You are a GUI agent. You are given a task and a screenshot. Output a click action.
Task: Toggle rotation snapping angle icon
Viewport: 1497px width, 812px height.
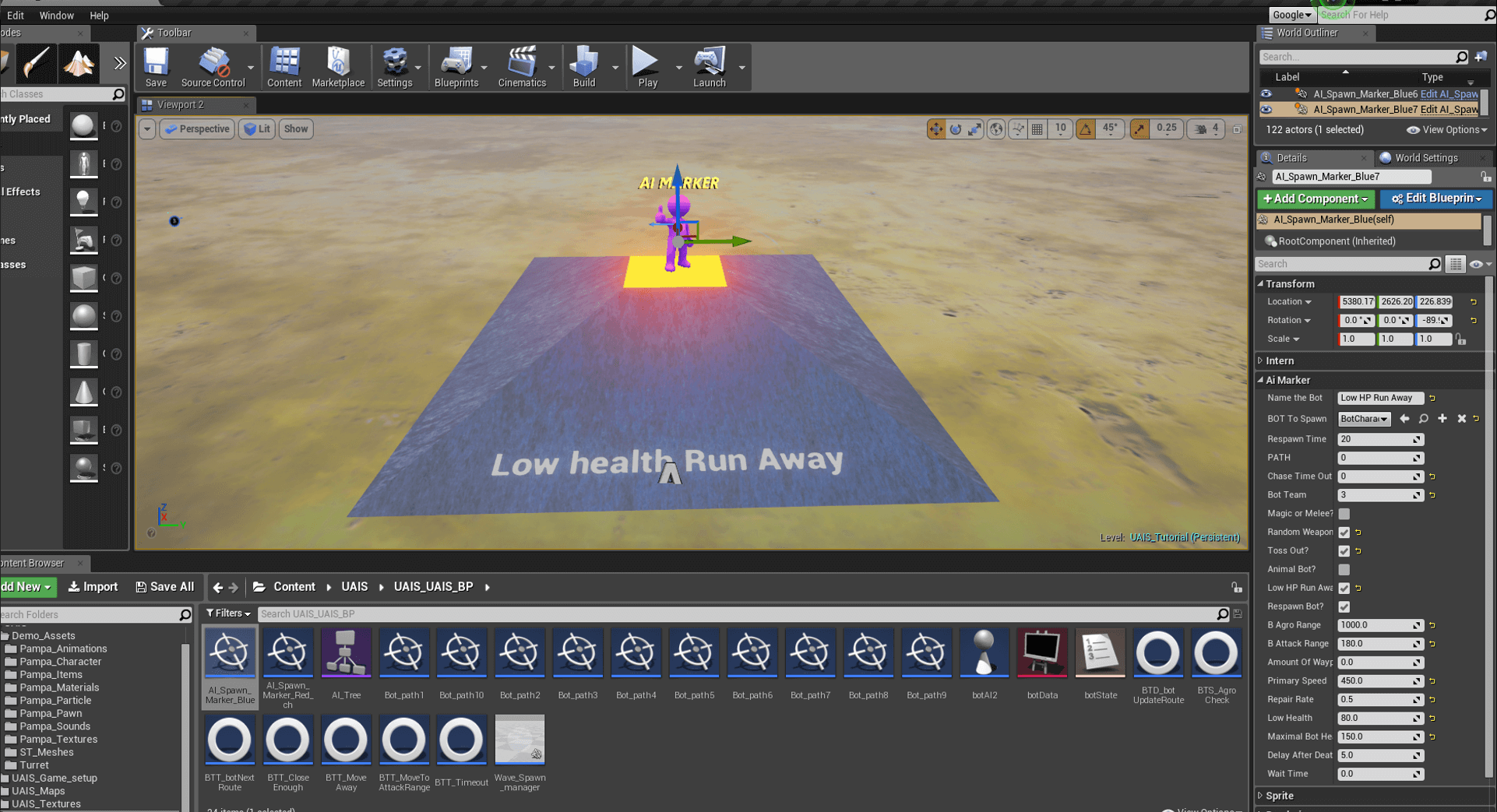[x=1085, y=129]
